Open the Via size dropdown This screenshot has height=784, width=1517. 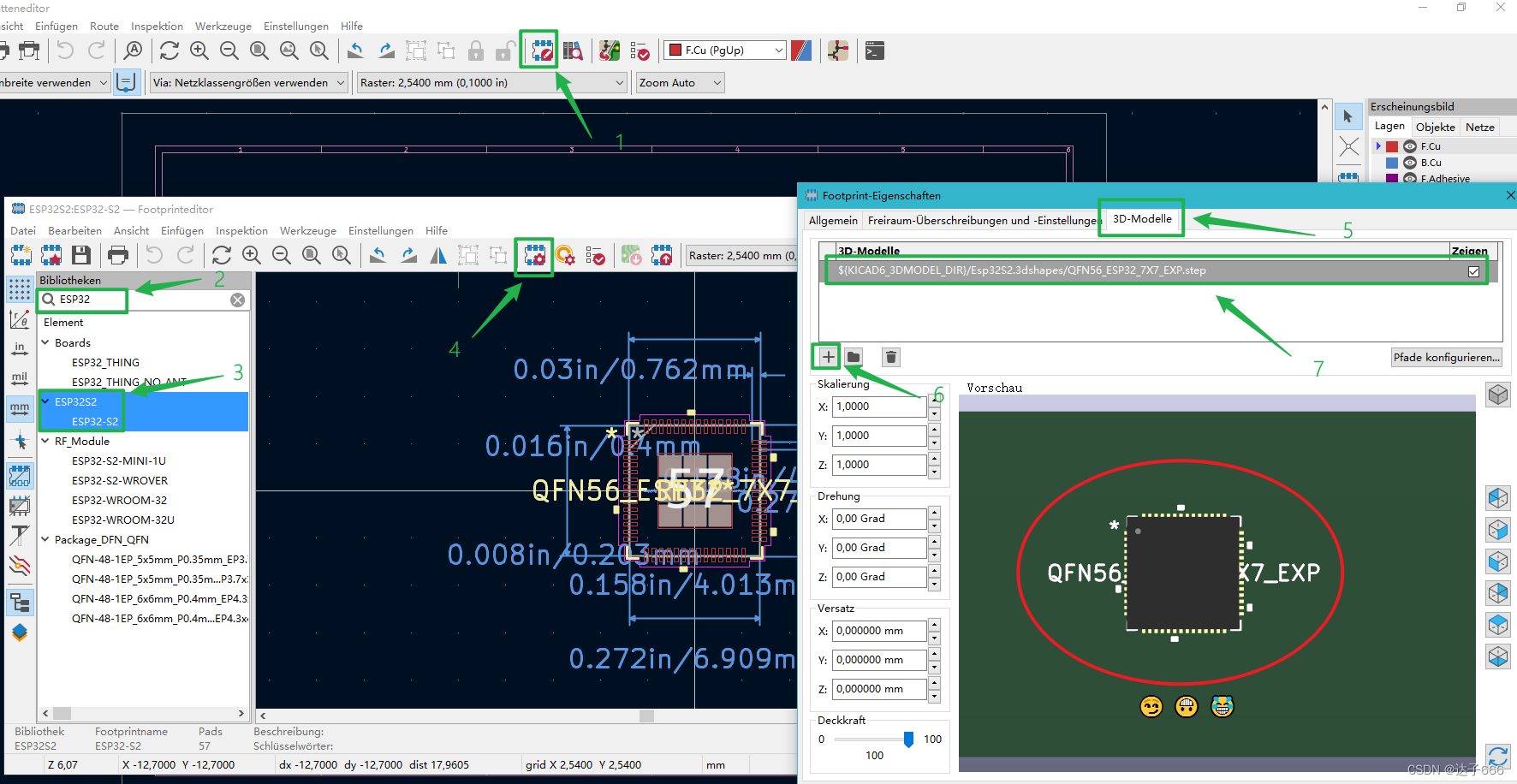pos(249,83)
